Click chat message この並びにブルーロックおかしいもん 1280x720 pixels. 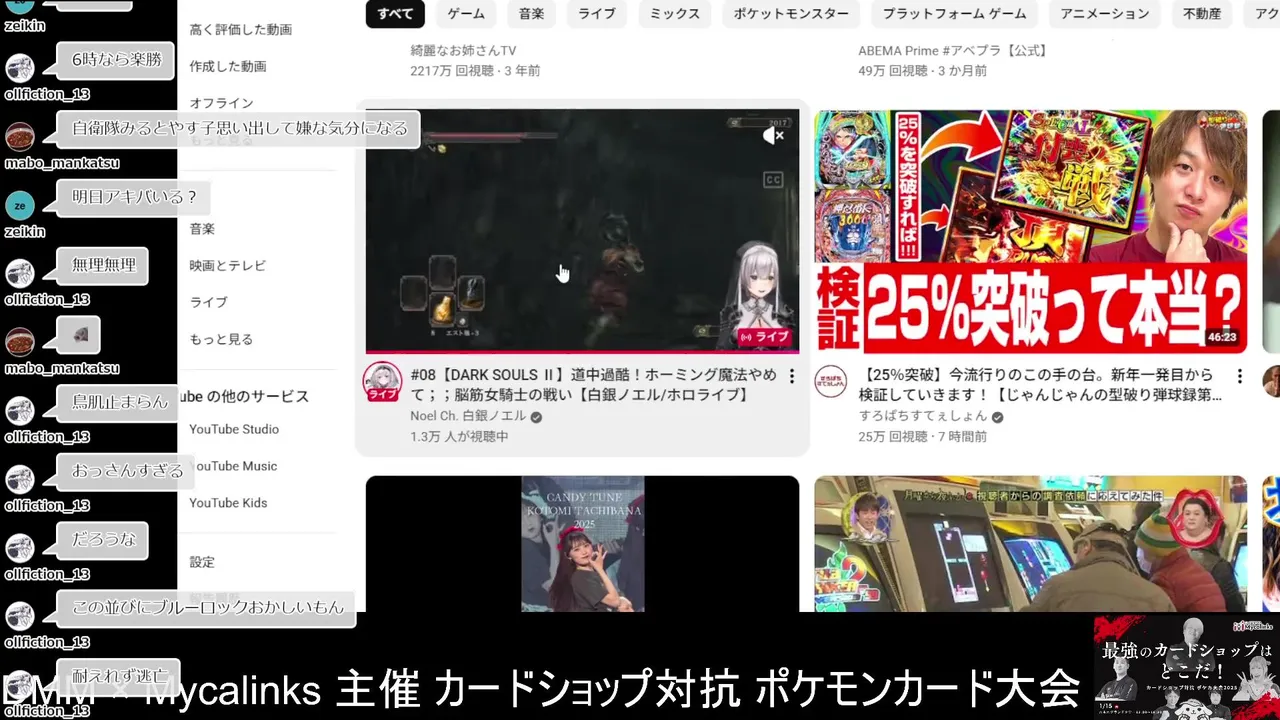(207, 608)
